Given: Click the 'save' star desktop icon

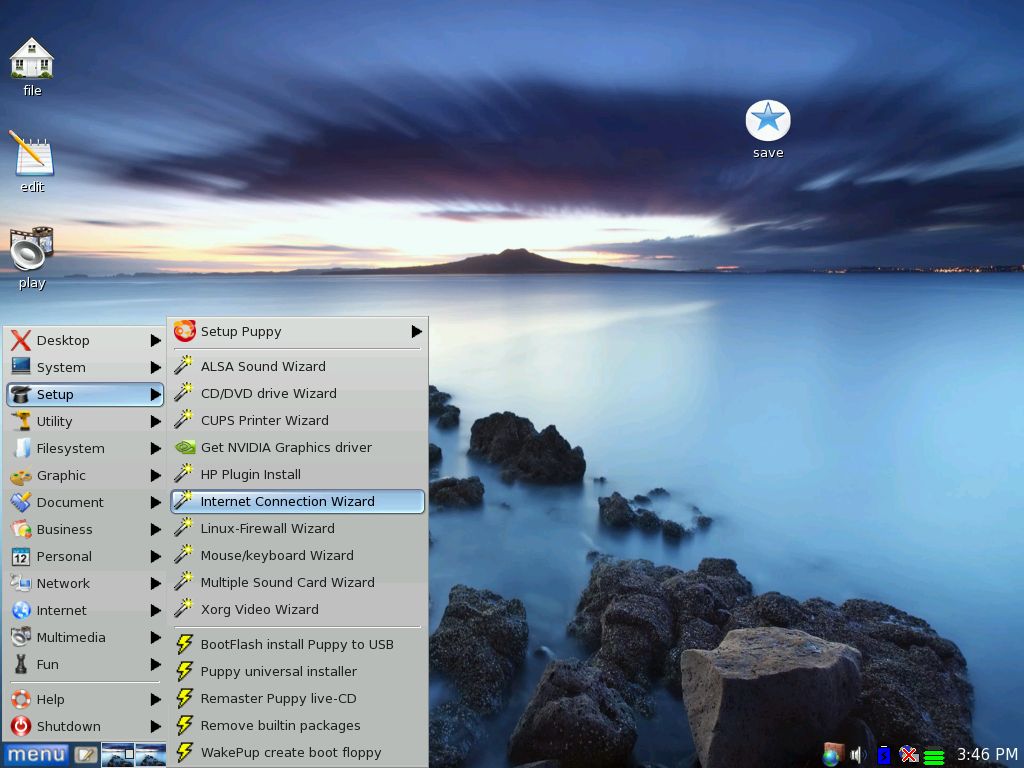Looking at the screenshot, I should [768, 121].
